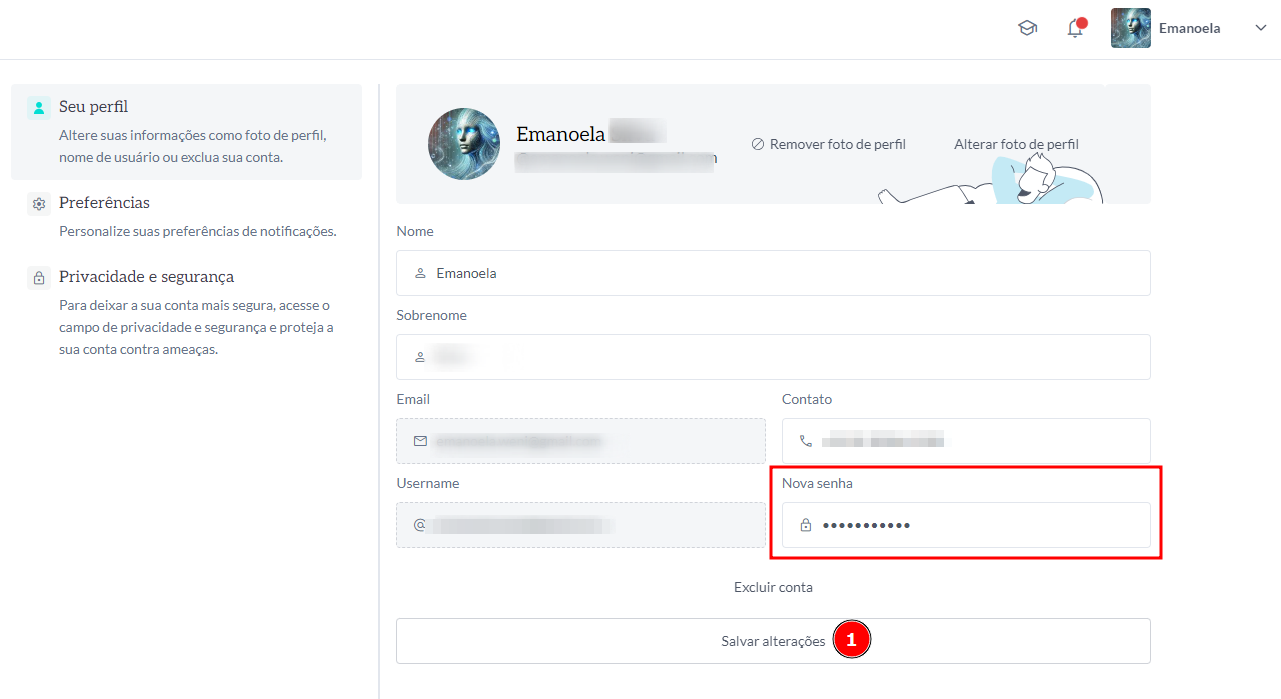The image size is (1281, 699).
Task: Open the Privacidade e segurança section
Action: [x=146, y=277]
